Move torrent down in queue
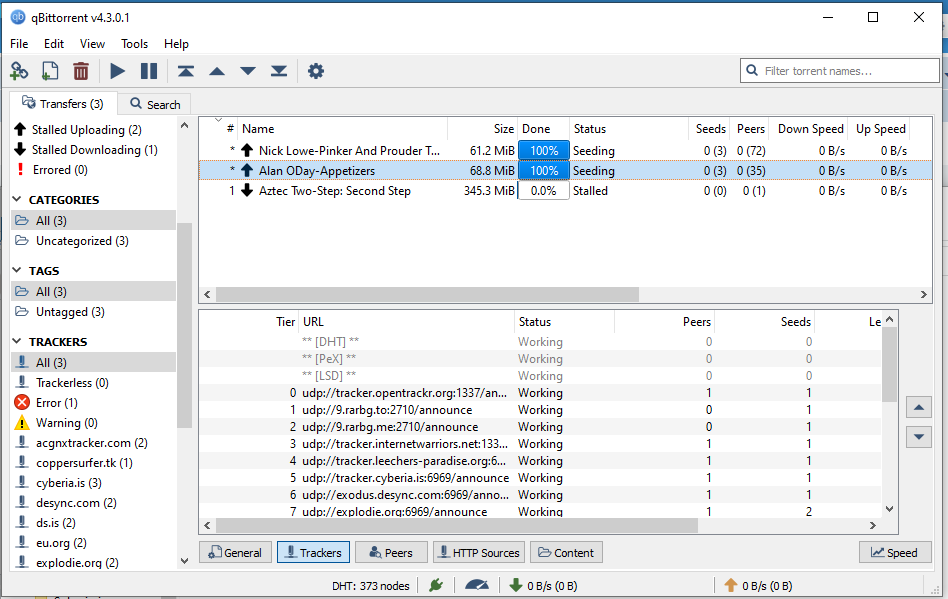This screenshot has height=599, width=948. (248, 71)
